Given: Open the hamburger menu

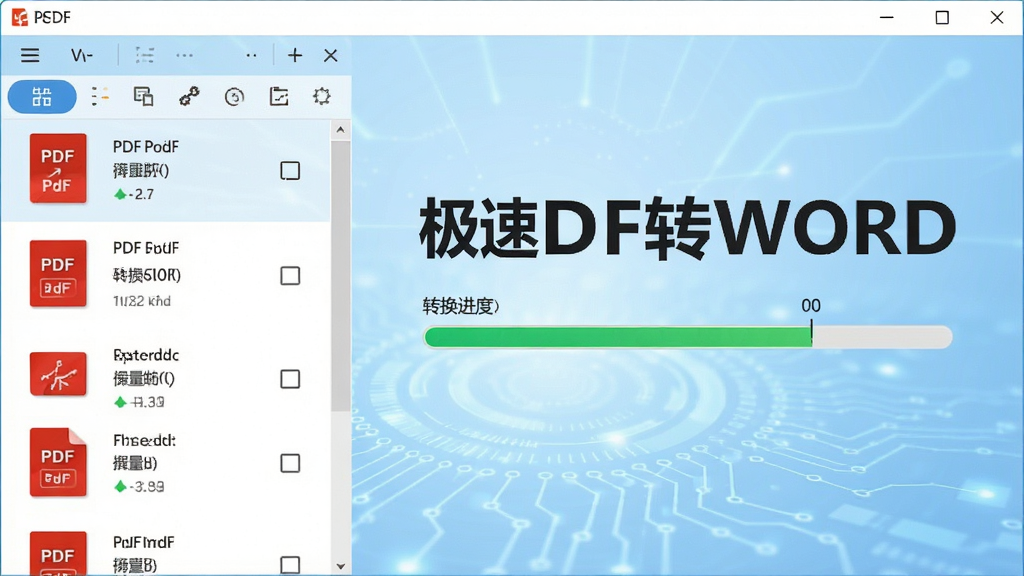Looking at the screenshot, I should pyautogui.click(x=30, y=56).
